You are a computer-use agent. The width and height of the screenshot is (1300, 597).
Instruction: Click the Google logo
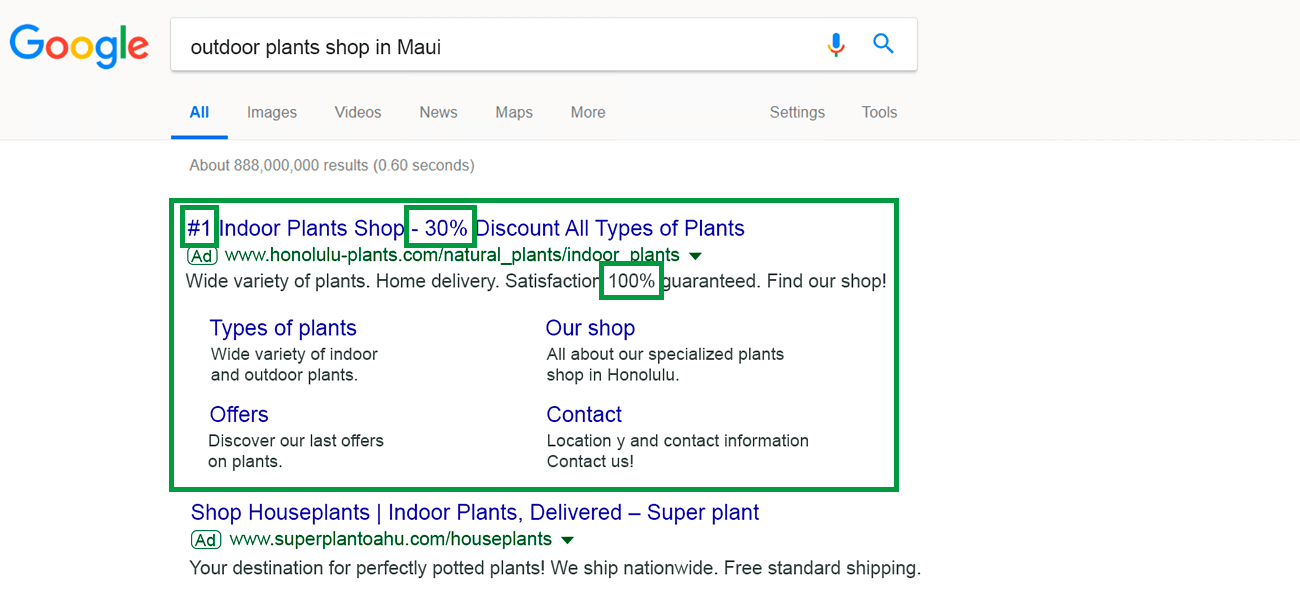pyautogui.click(x=79, y=45)
